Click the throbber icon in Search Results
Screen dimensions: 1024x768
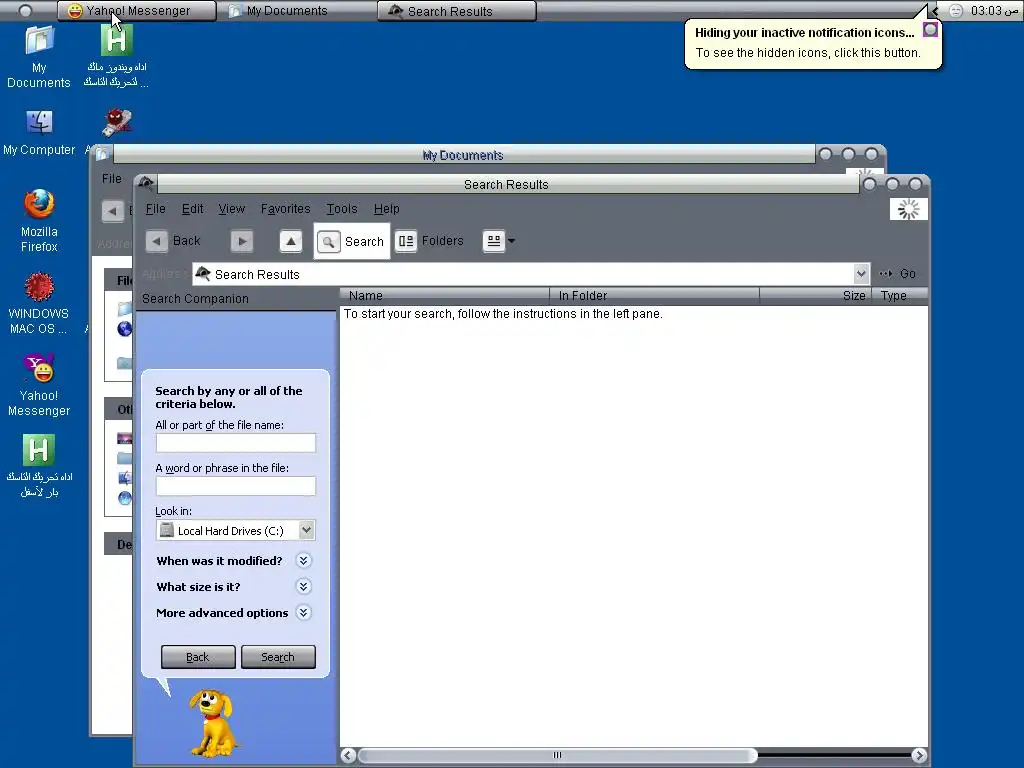(x=908, y=209)
